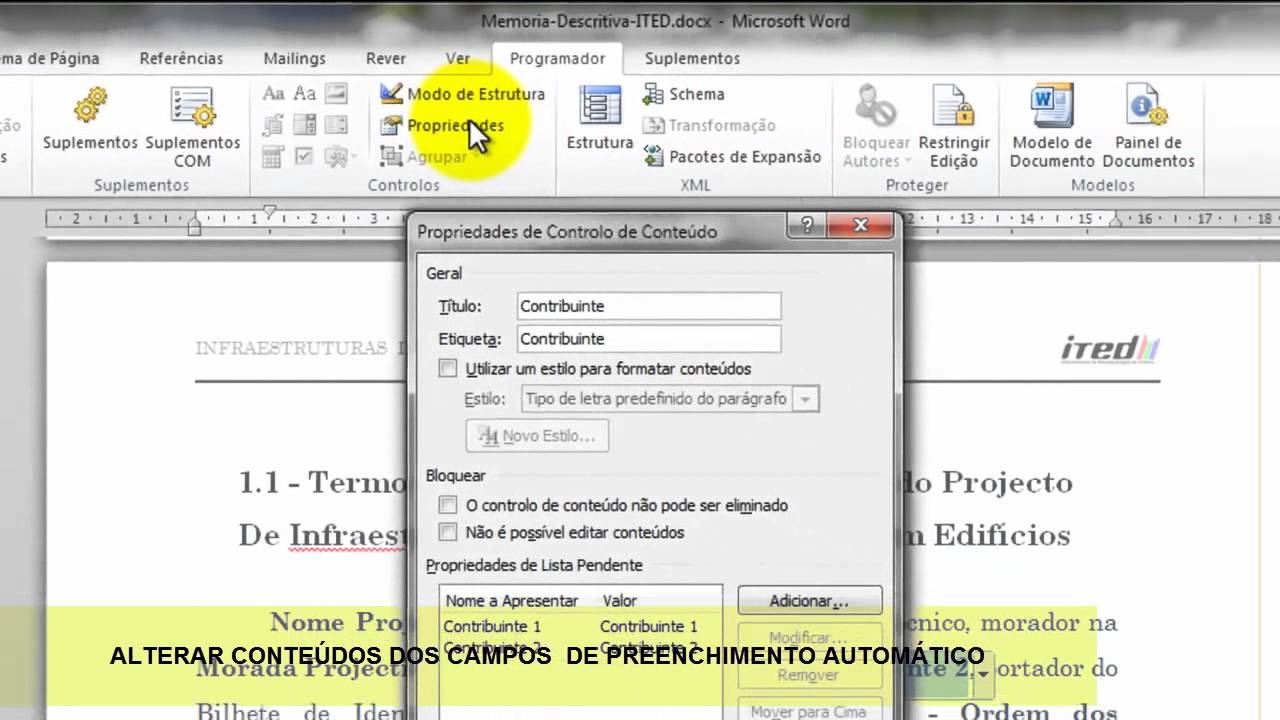Click the Etiqueta input field
Screen dimensions: 1280x720
click(x=649, y=339)
